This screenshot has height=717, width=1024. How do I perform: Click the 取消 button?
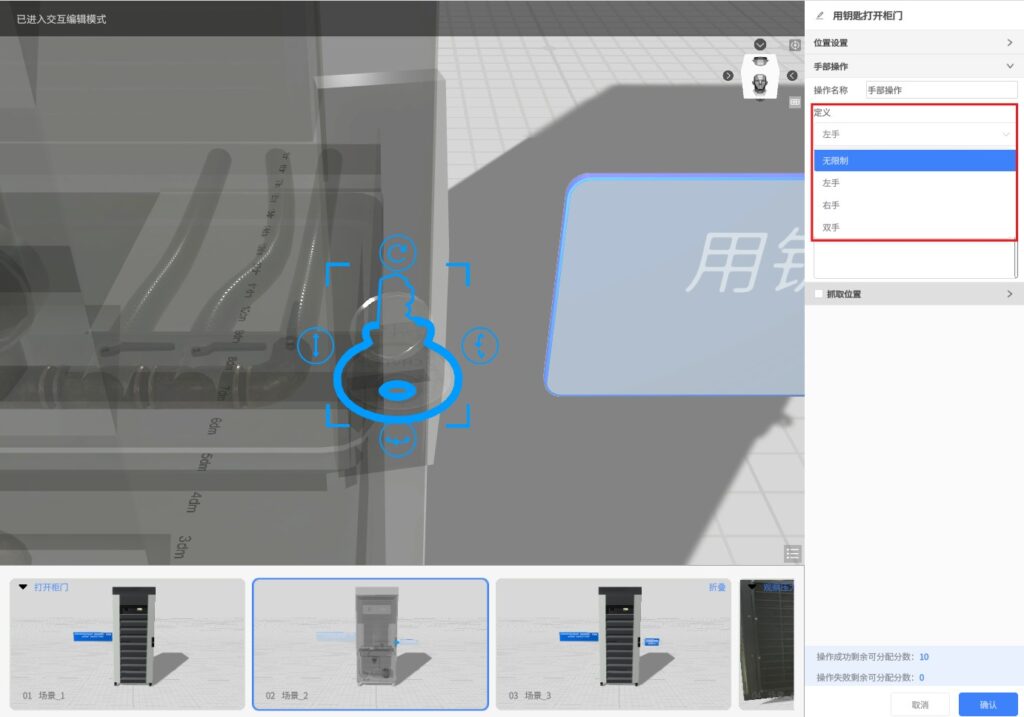pyautogui.click(x=920, y=704)
